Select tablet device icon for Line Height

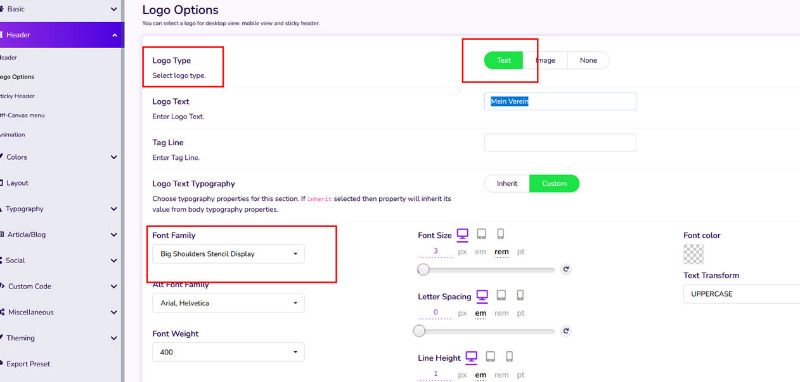pyautogui.click(x=490, y=356)
